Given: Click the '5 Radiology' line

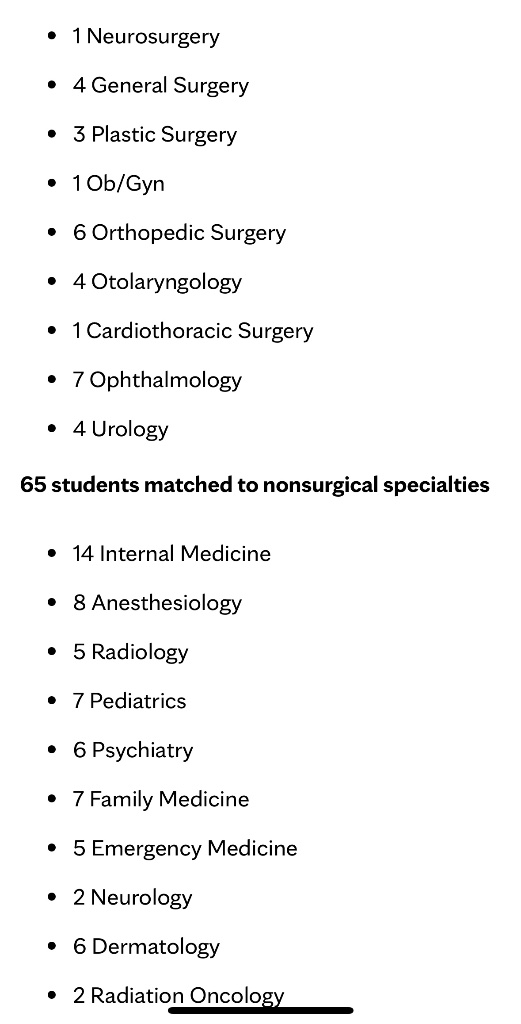Looking at the screenshot, I should (131, 651).
